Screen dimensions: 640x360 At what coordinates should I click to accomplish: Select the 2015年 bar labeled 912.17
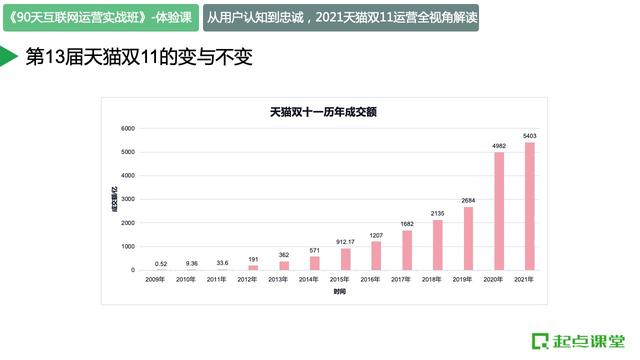[x=346, y=259]
